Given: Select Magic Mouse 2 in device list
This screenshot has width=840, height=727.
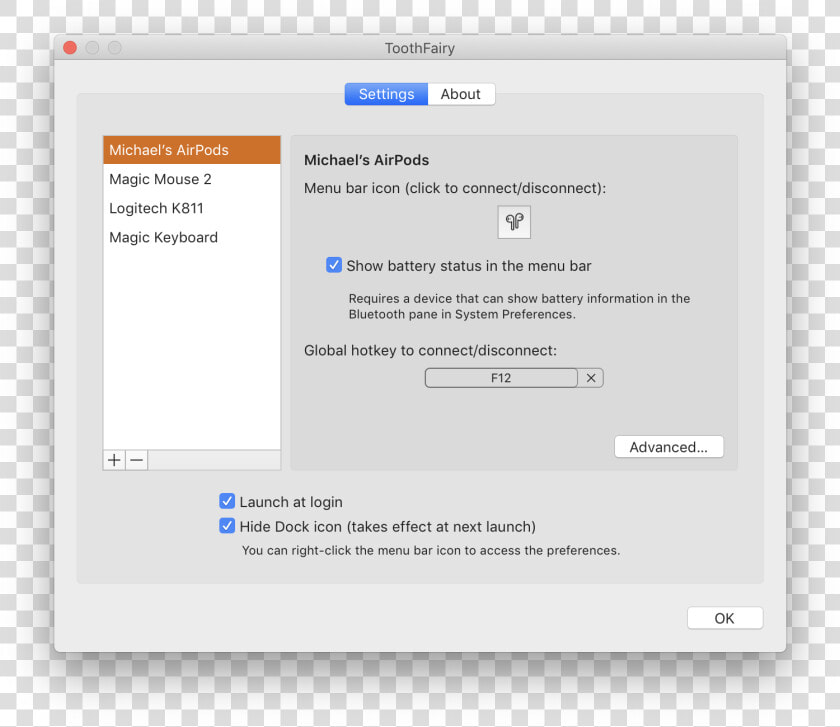Looking at the screenshot, I should tap(192, 179).
